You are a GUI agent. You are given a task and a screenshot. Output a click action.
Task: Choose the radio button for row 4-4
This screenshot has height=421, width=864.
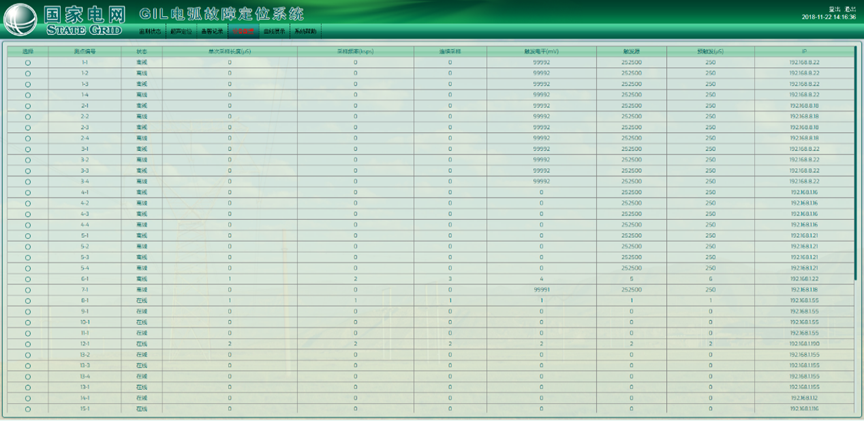click(28, 225)
